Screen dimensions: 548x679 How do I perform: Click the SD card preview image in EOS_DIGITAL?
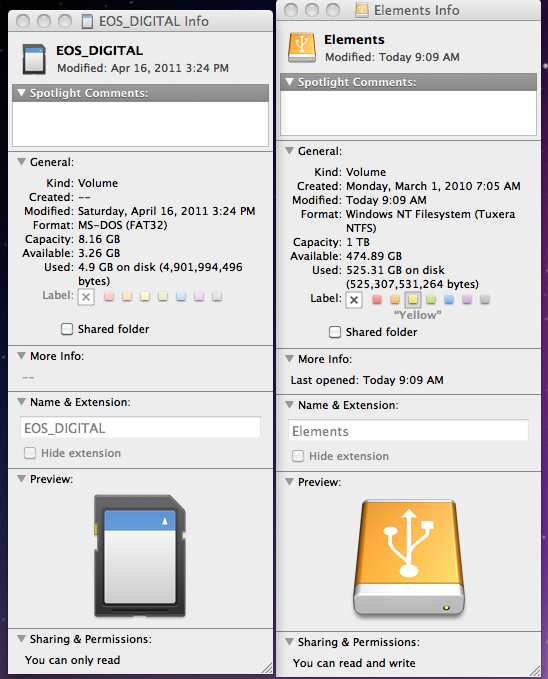click(140, 556)
